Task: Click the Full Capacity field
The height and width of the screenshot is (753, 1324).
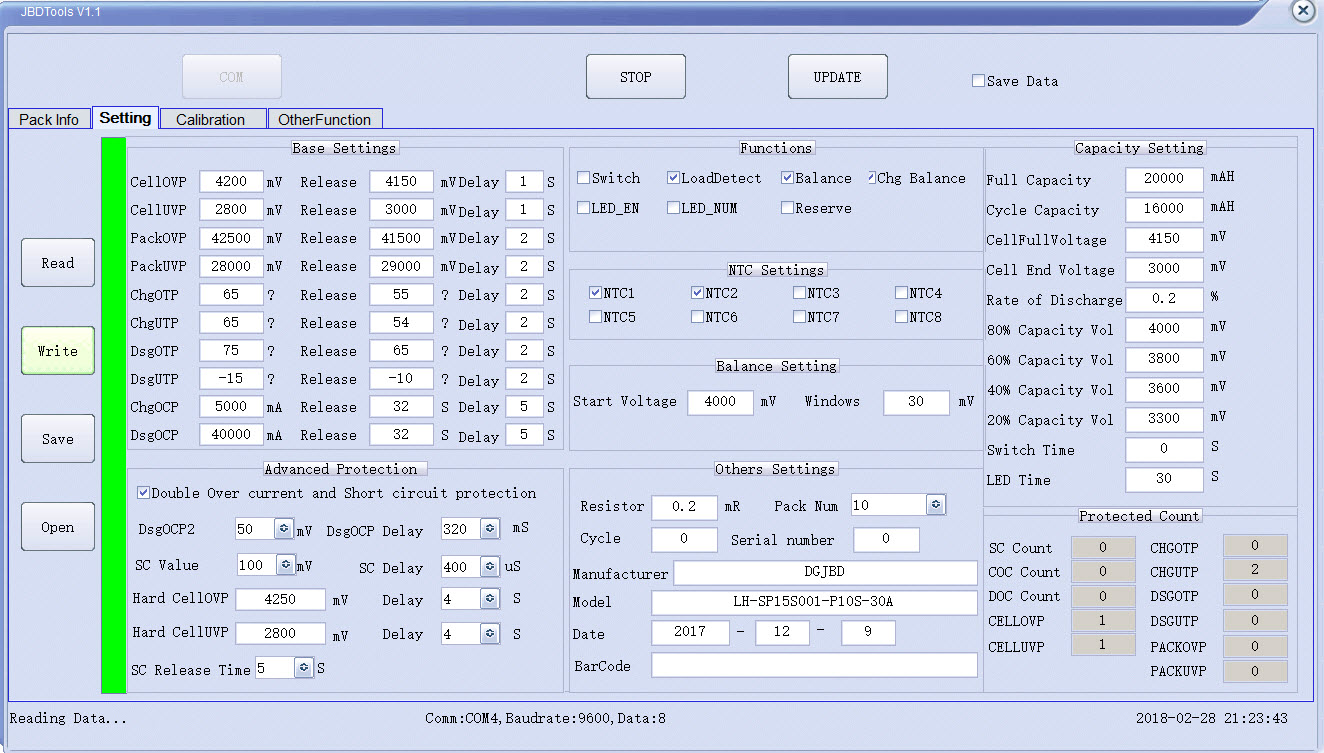Action: pyautogui.click(x=1164, y=179)
